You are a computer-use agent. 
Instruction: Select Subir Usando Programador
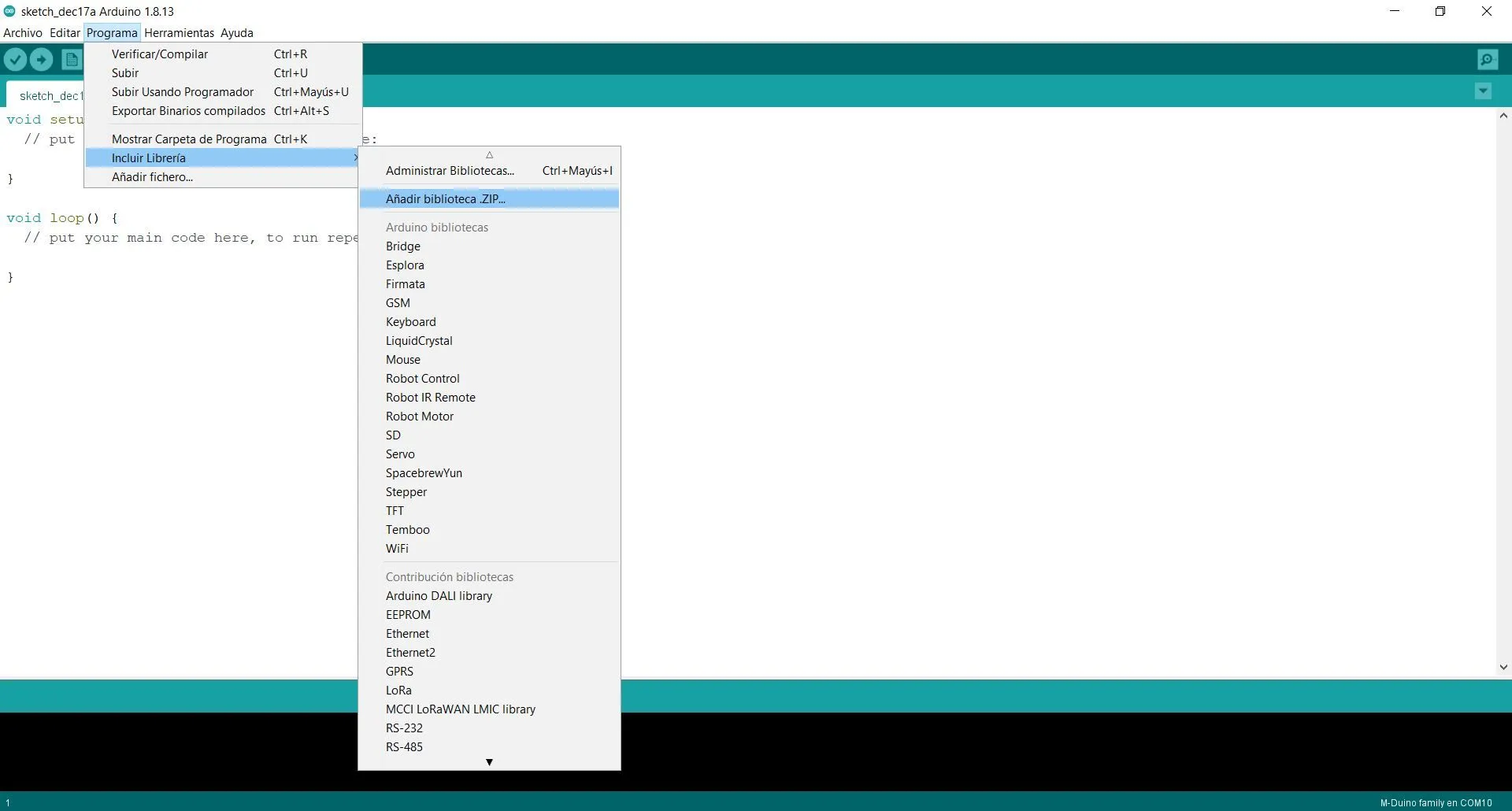pos(223,92)
